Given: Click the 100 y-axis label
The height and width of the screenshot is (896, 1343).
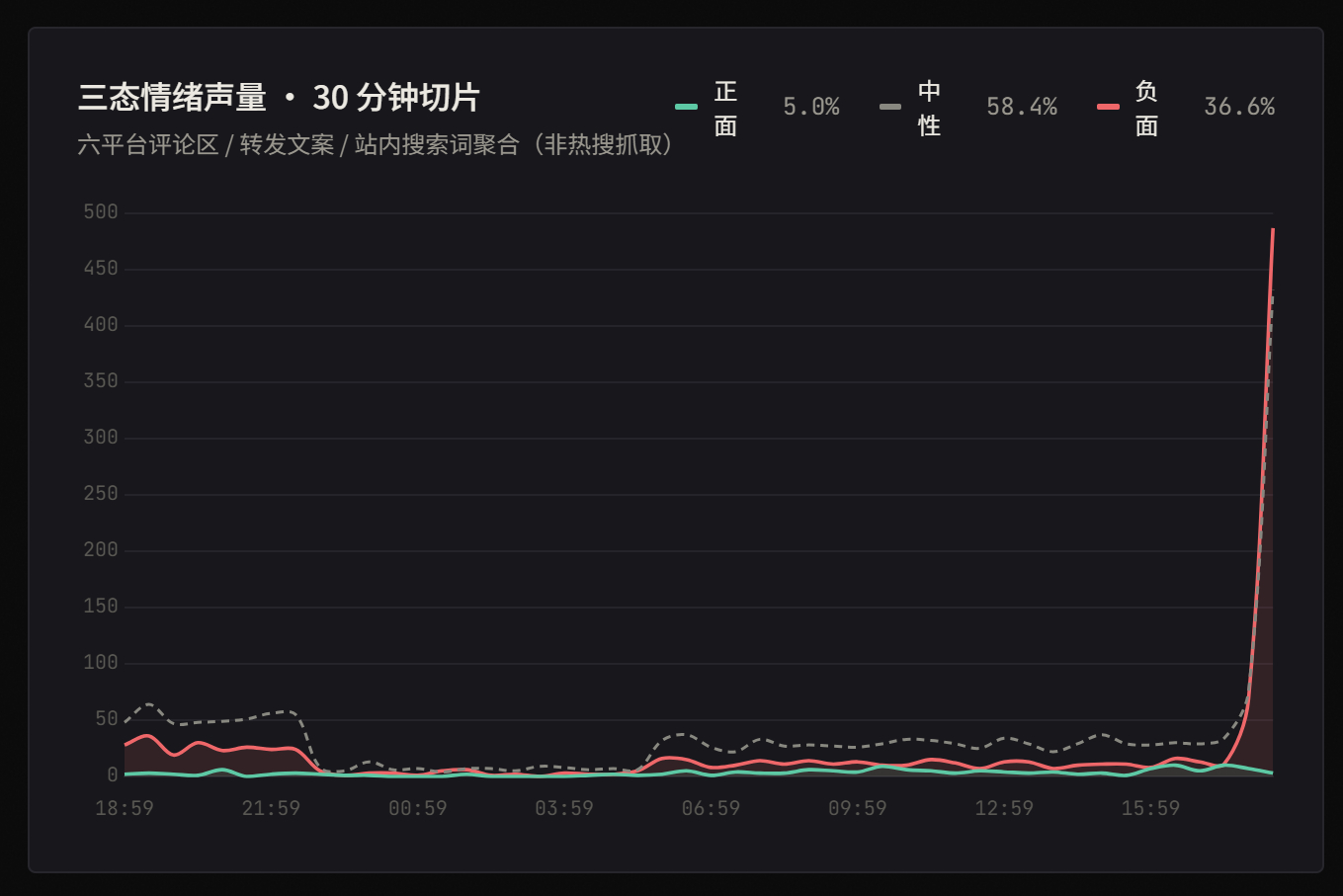Looking at the screenshot, I should [101, 663].
